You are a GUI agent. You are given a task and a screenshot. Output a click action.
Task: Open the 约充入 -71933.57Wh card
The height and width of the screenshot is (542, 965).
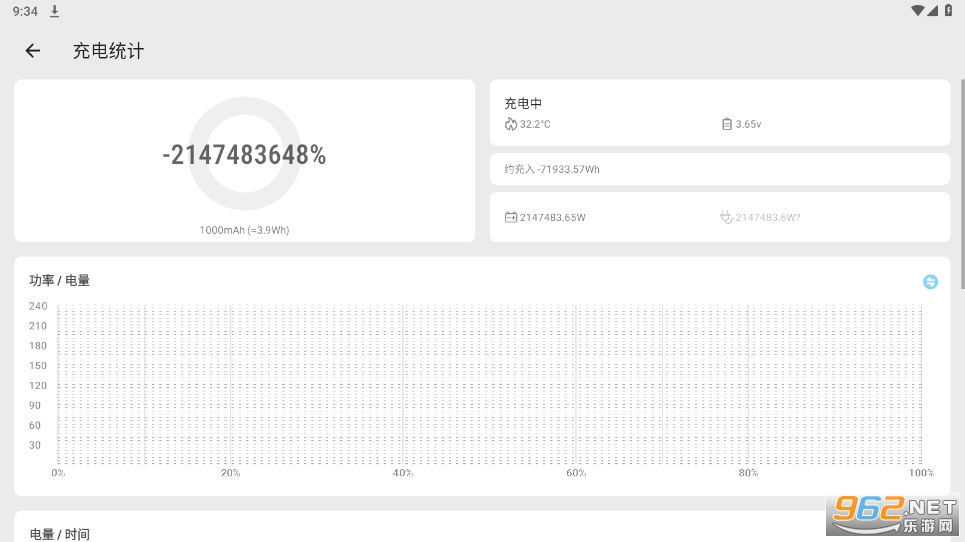(719, 169)
